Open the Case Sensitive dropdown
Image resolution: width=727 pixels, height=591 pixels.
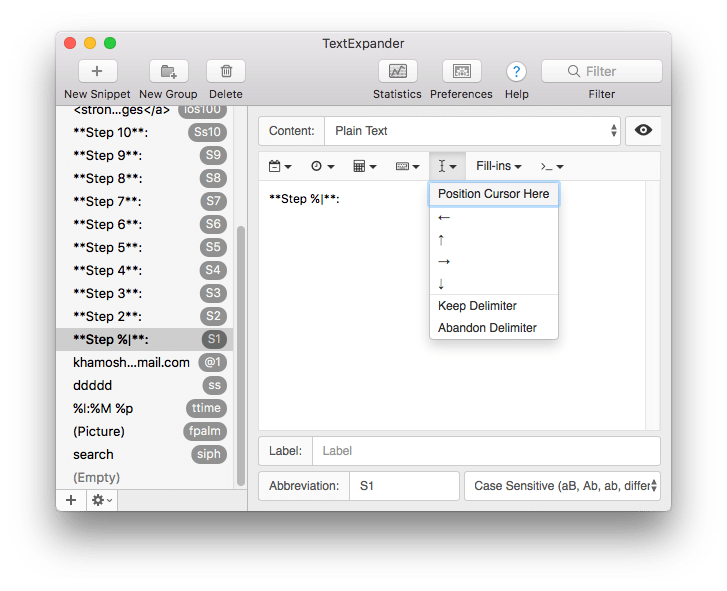coord(562,486)
